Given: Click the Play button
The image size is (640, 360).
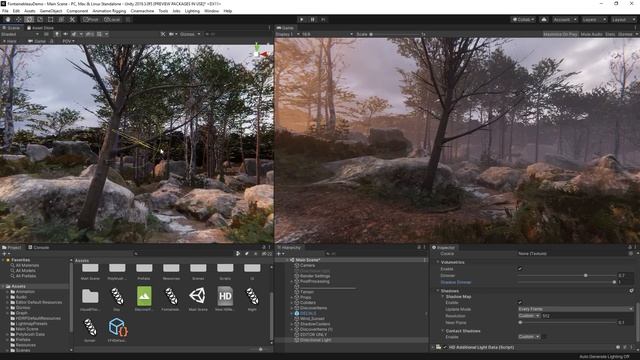Looking at the screenshot, I should [x=302, y=20].
